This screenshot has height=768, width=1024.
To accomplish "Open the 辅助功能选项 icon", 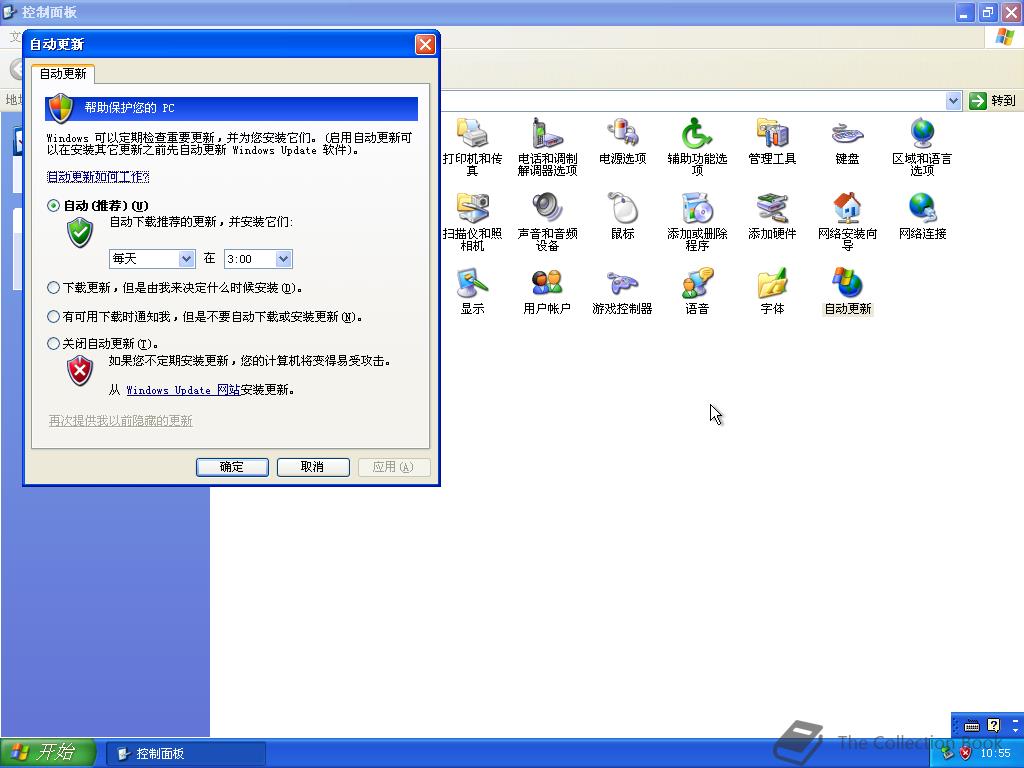I will pos(697,147).
